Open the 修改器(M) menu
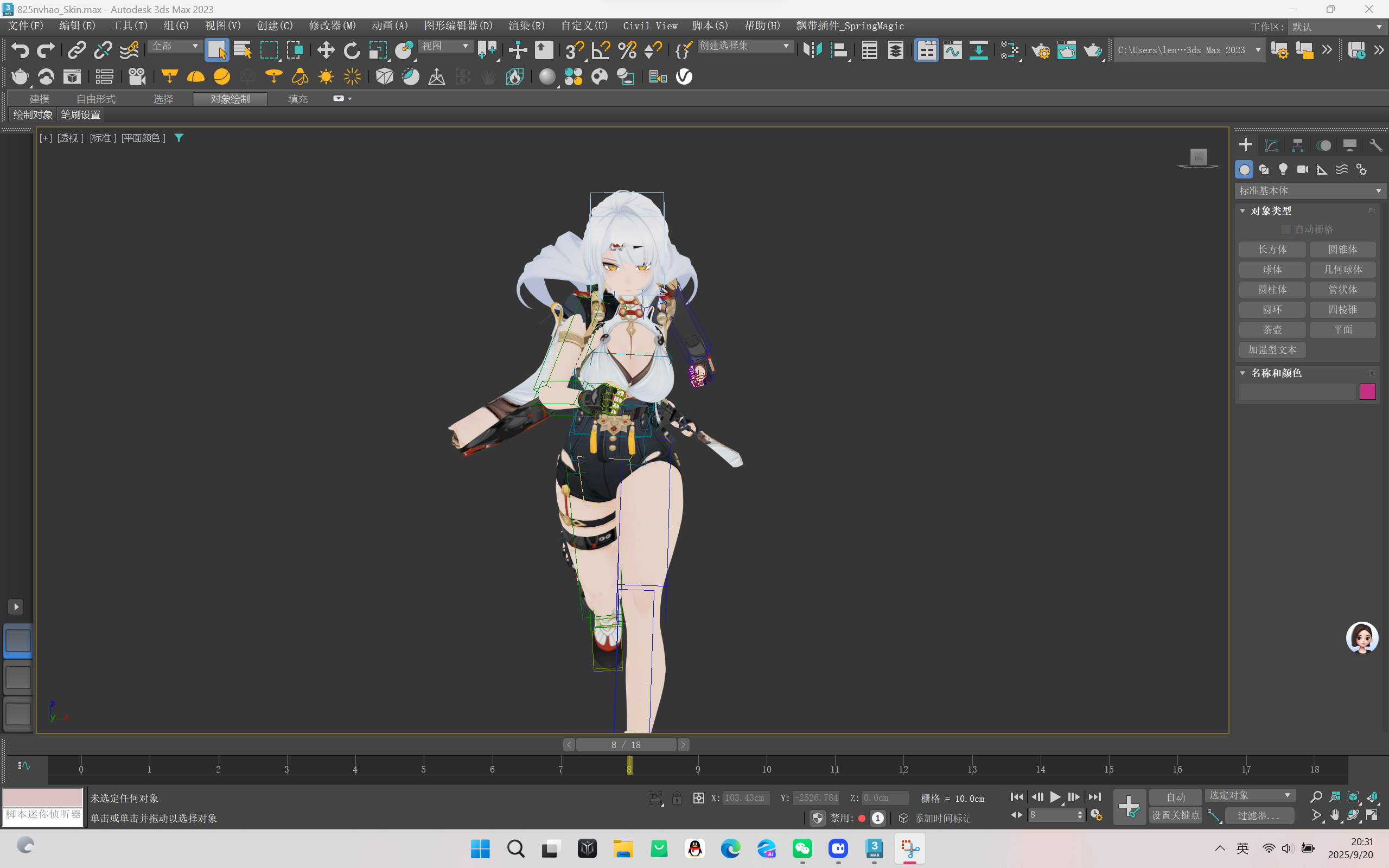Viewport: 1389px width, 868px height. [x=332, y=26]
